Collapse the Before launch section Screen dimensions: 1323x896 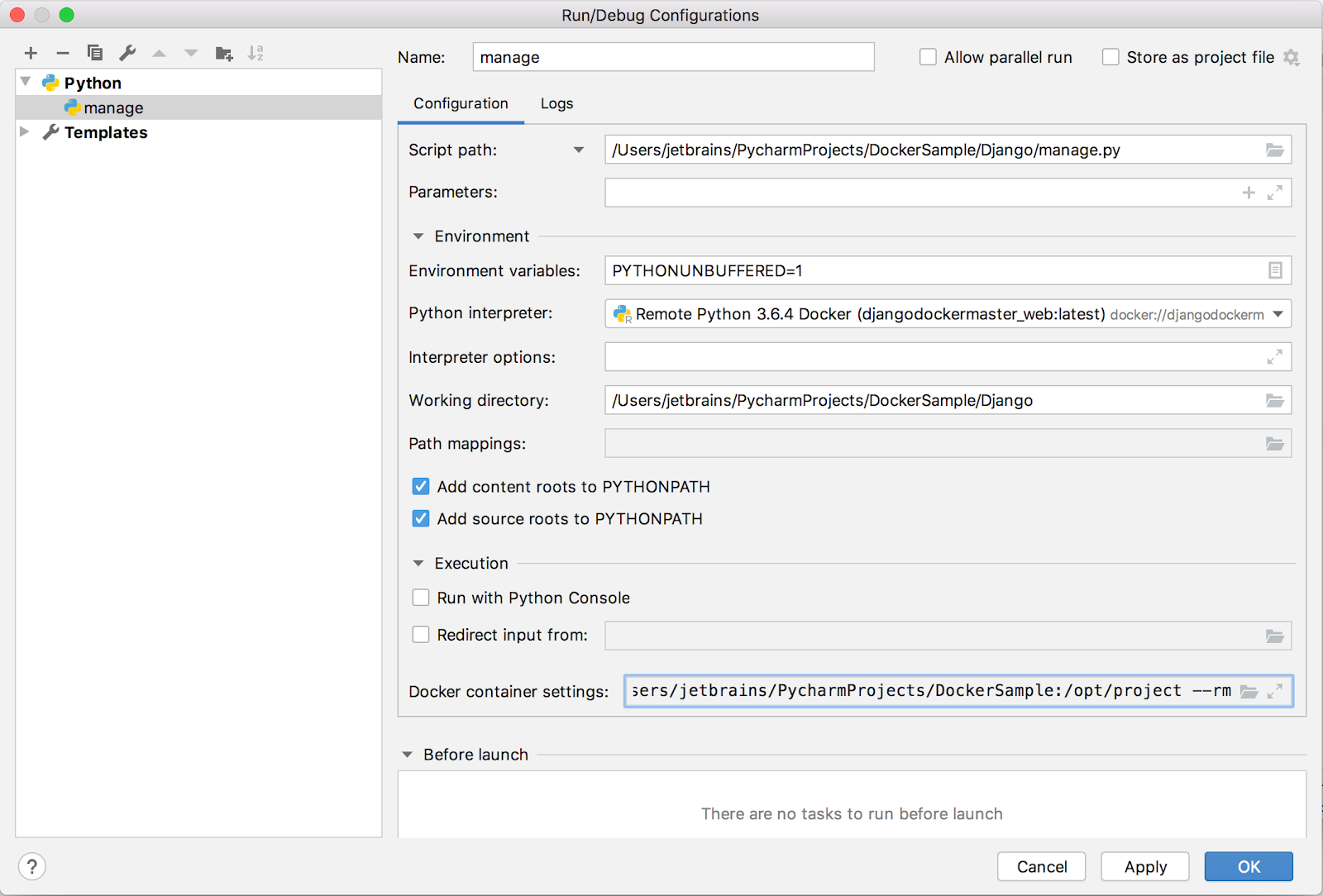[407, 755]
